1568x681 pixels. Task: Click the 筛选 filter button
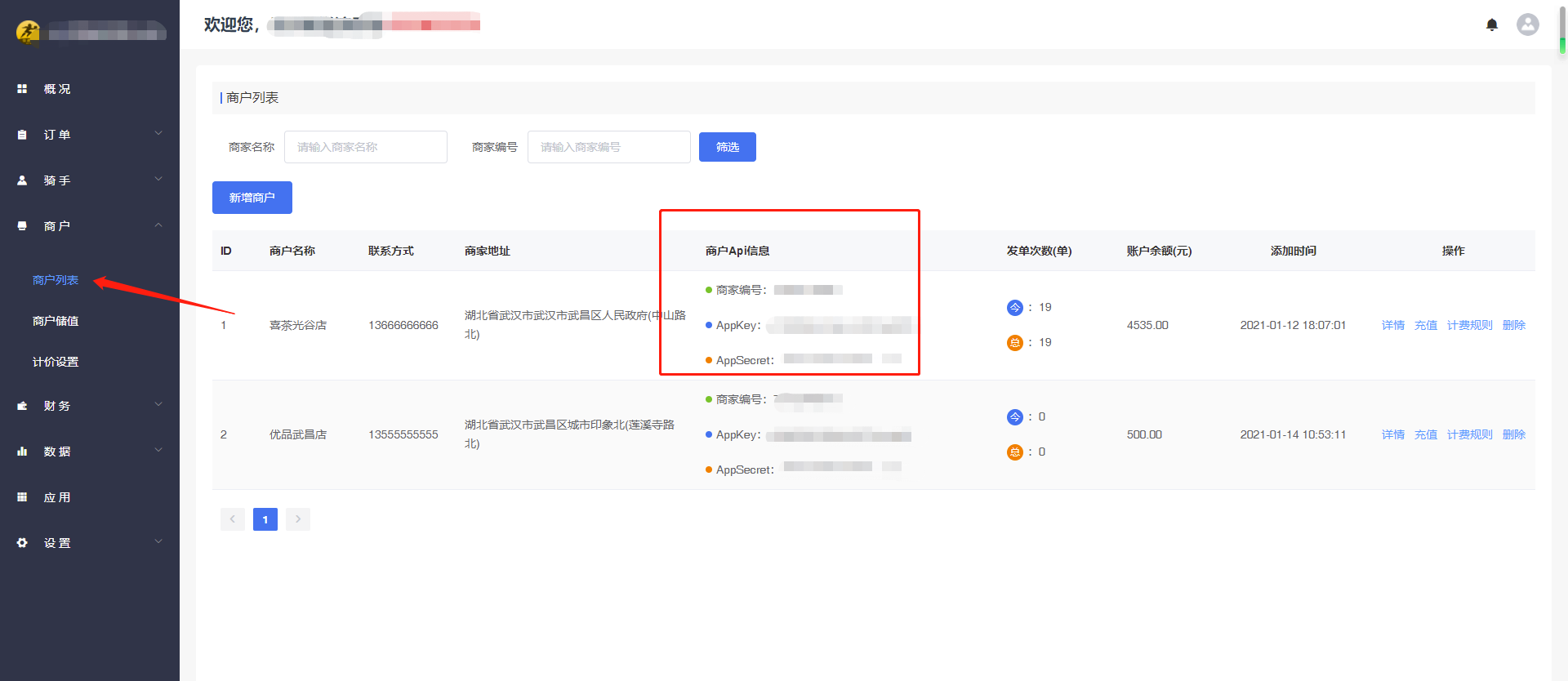728,147
